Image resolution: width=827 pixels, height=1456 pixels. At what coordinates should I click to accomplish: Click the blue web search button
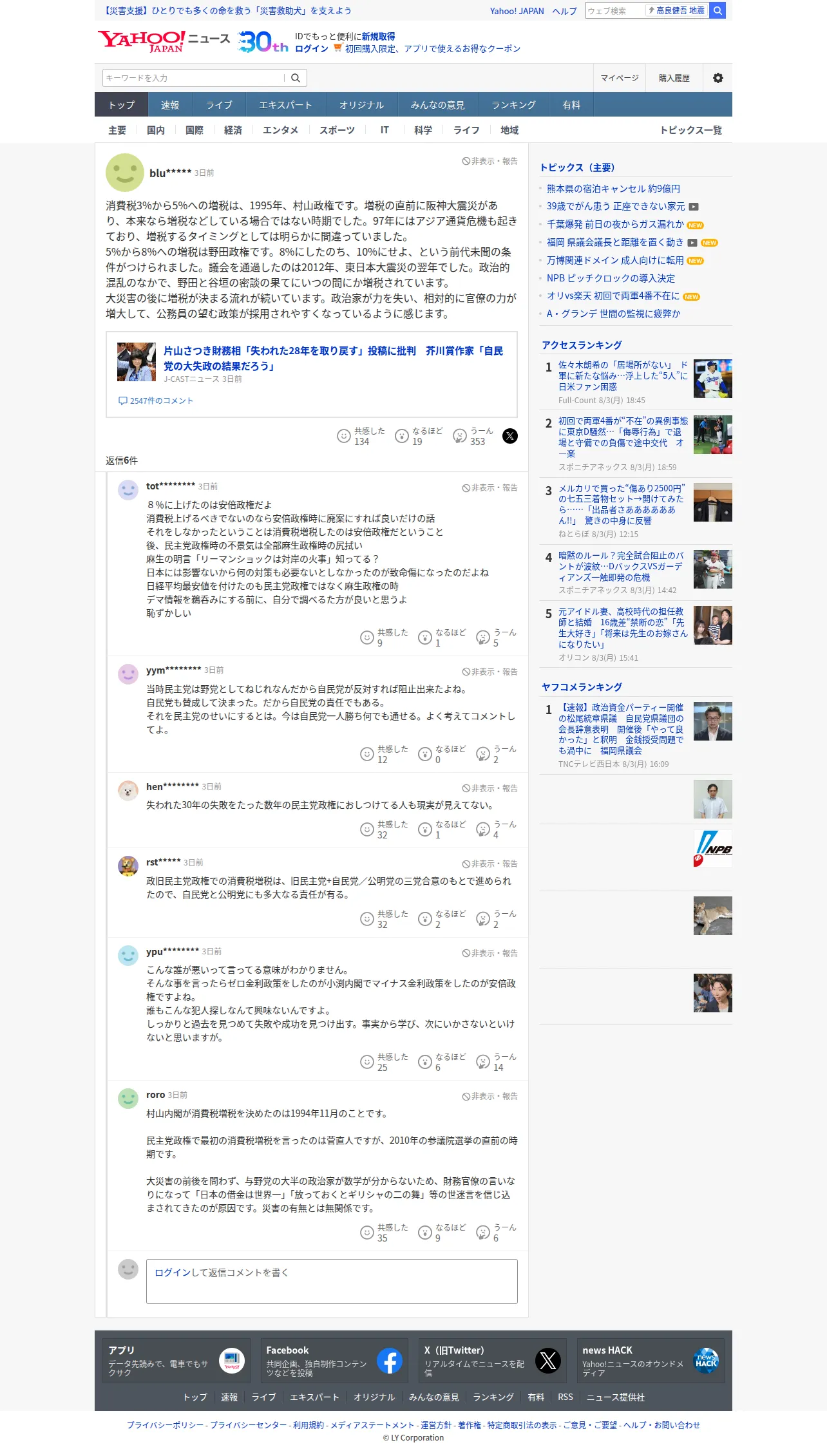[718, 10]
